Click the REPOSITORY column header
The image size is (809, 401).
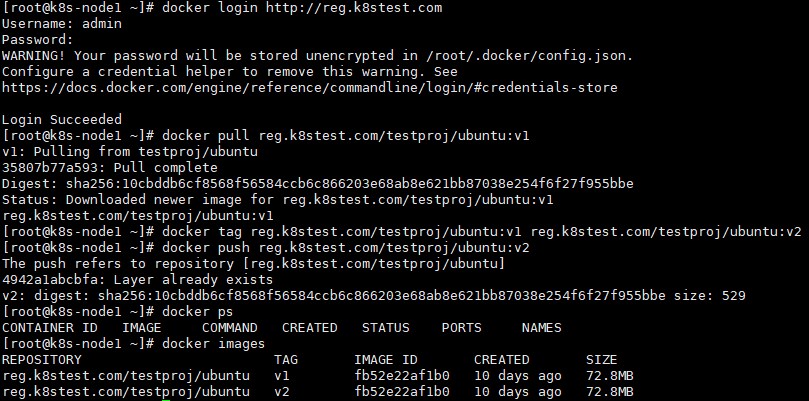41,360
